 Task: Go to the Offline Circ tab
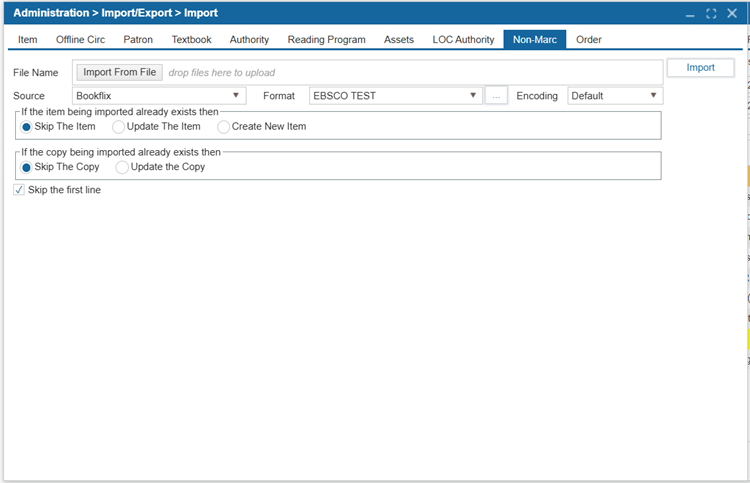click(80, 40)
